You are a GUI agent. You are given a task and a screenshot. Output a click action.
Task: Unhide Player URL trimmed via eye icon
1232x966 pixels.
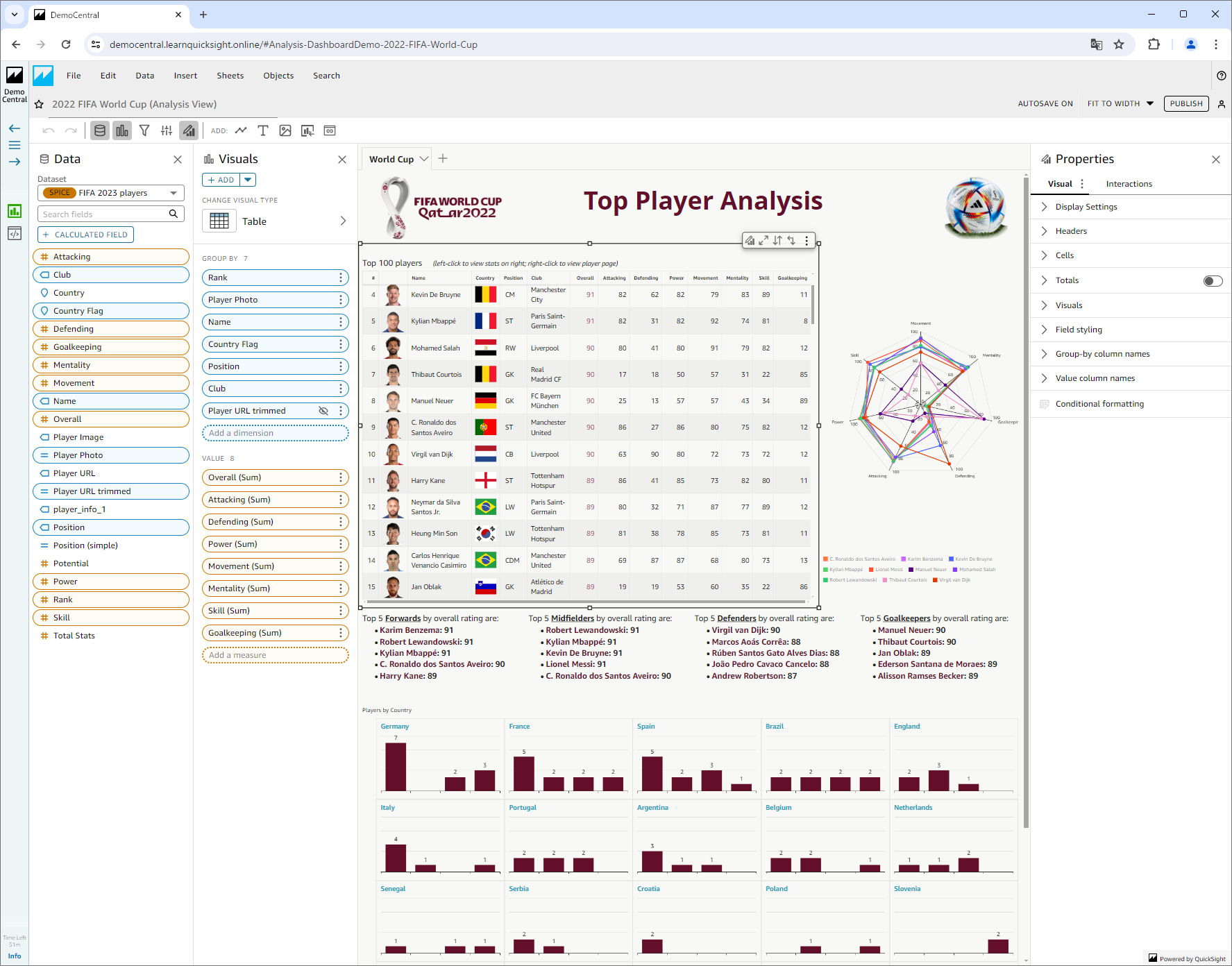323,411
